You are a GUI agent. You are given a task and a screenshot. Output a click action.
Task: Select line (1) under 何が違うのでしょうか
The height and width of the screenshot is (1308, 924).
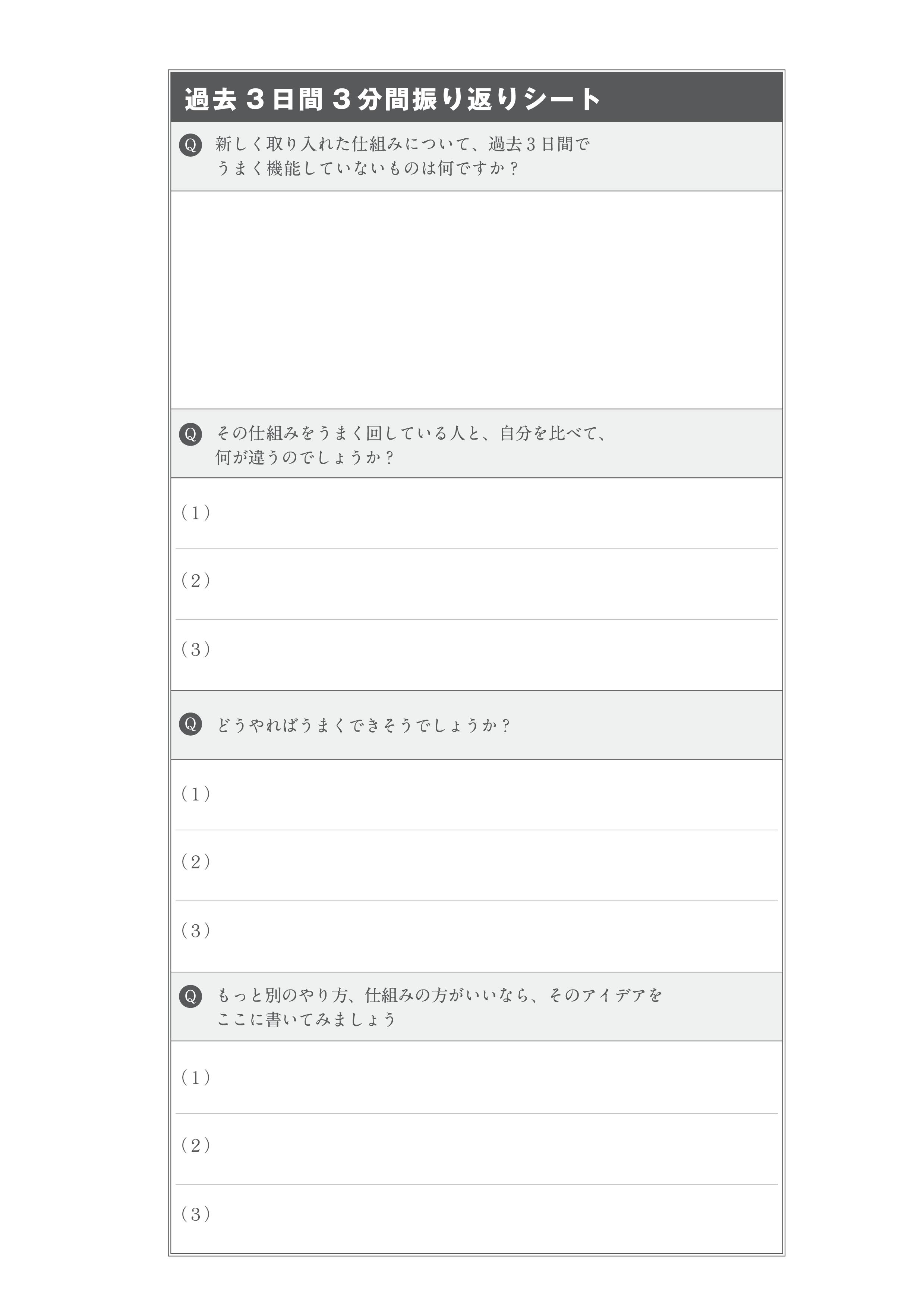(476, 513)
